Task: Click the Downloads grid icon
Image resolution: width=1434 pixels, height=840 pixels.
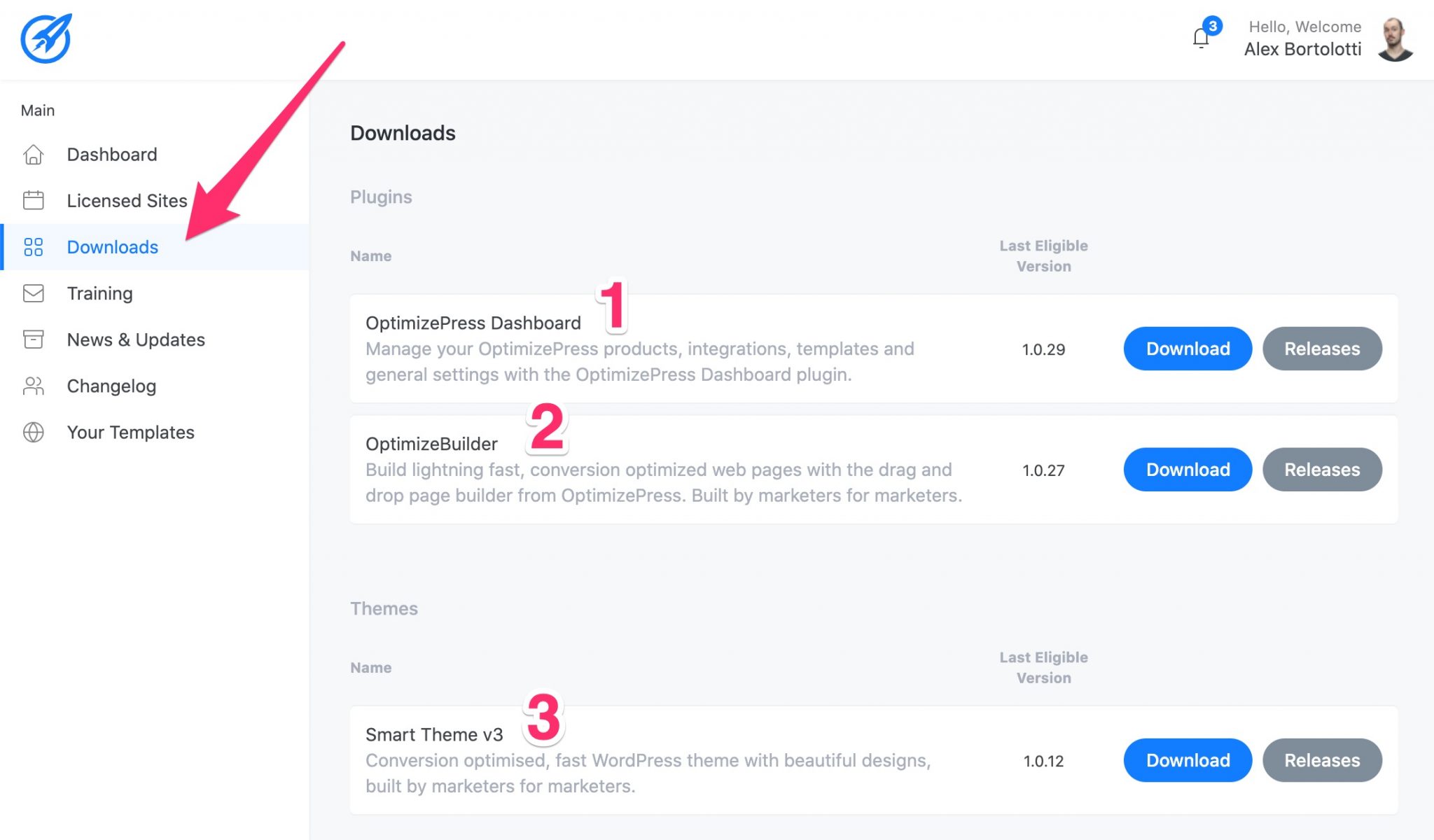Action: [x=34, y=247]
